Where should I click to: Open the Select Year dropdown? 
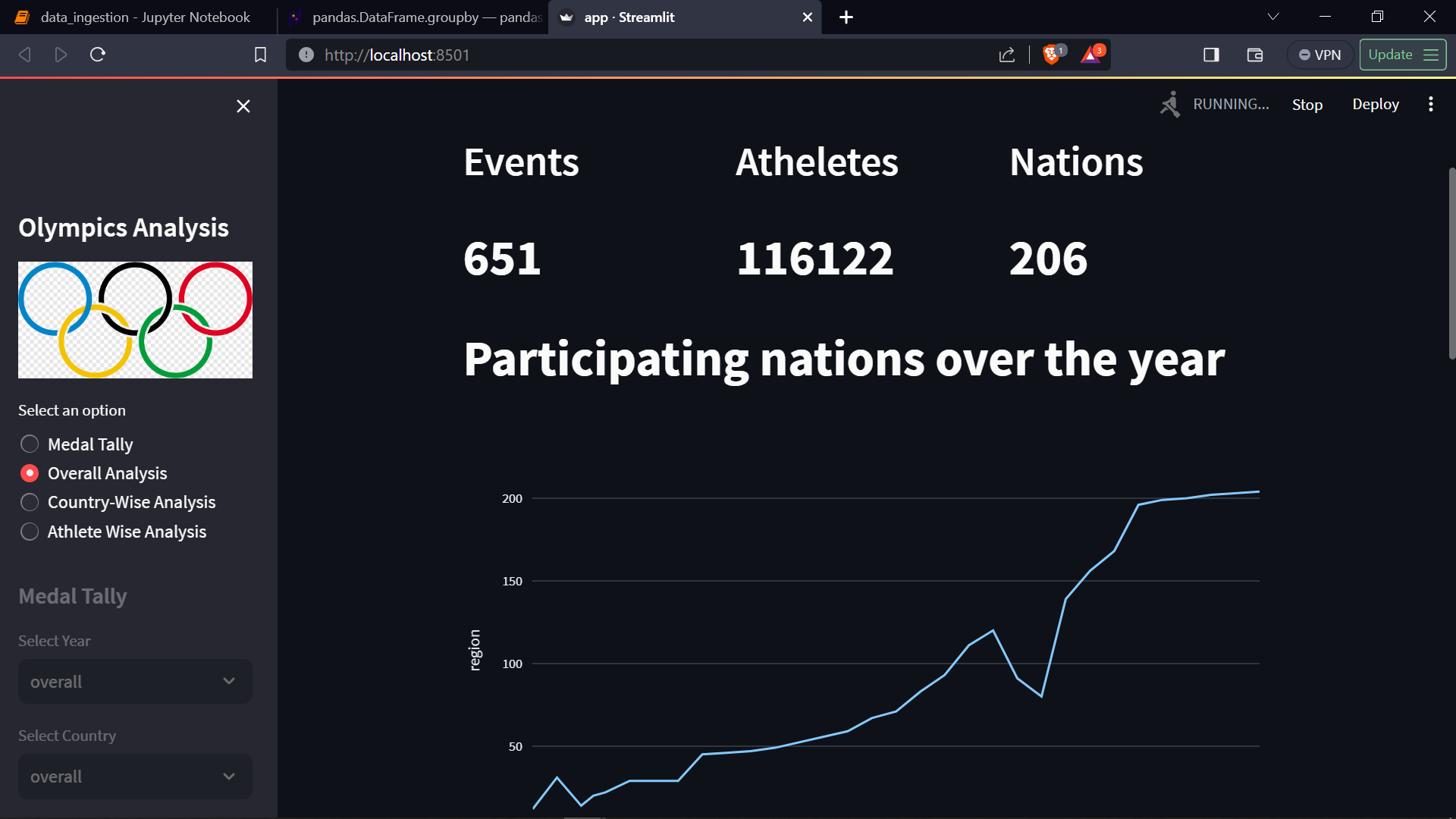(x=135, y=681)
